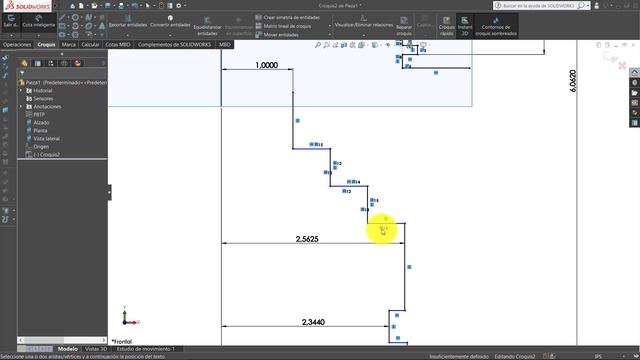The image size is (640, 360).
Task: Click Croquis rápido tool
Action: coord(447,26)
